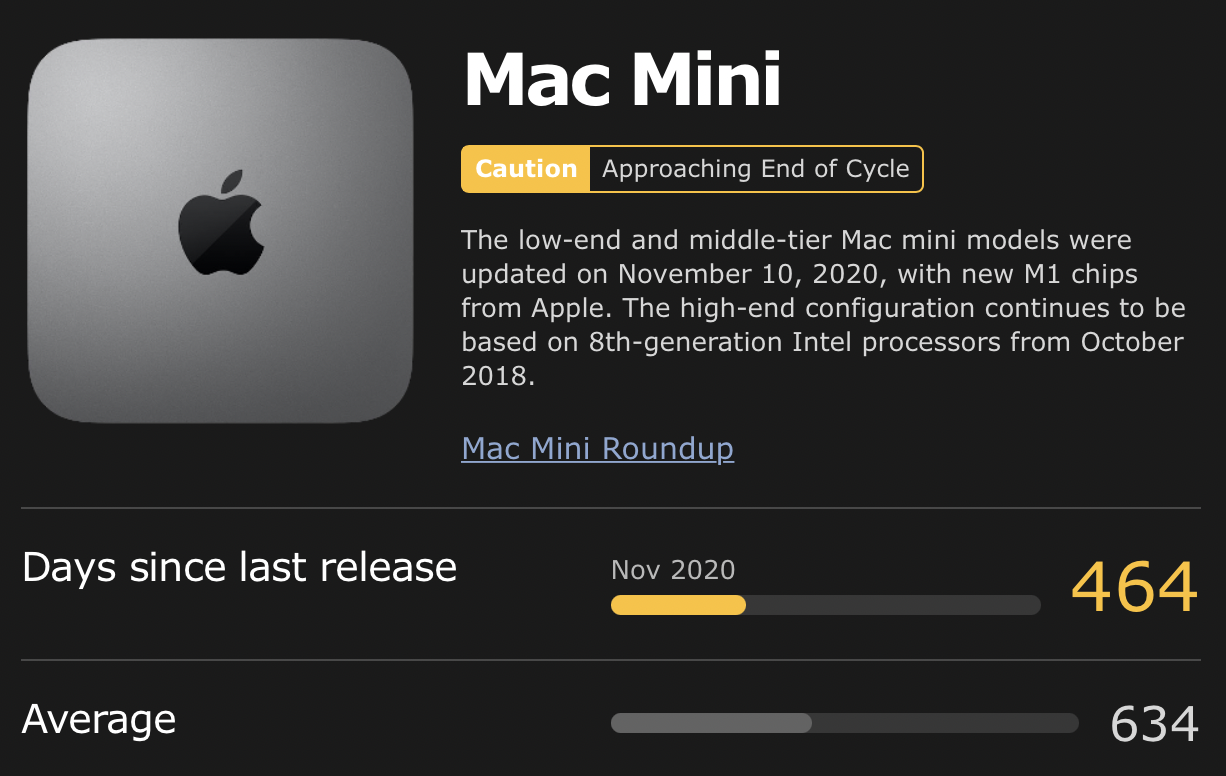Screen dimensions: 1226x776
Task: Click the Mac Mini title heading
Action: point(622,80)
